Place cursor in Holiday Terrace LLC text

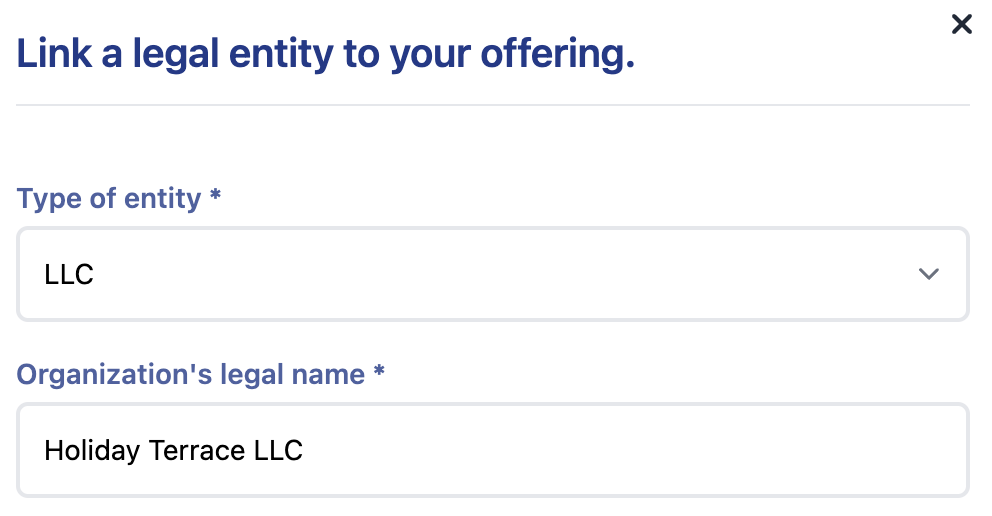coord(173,451)
